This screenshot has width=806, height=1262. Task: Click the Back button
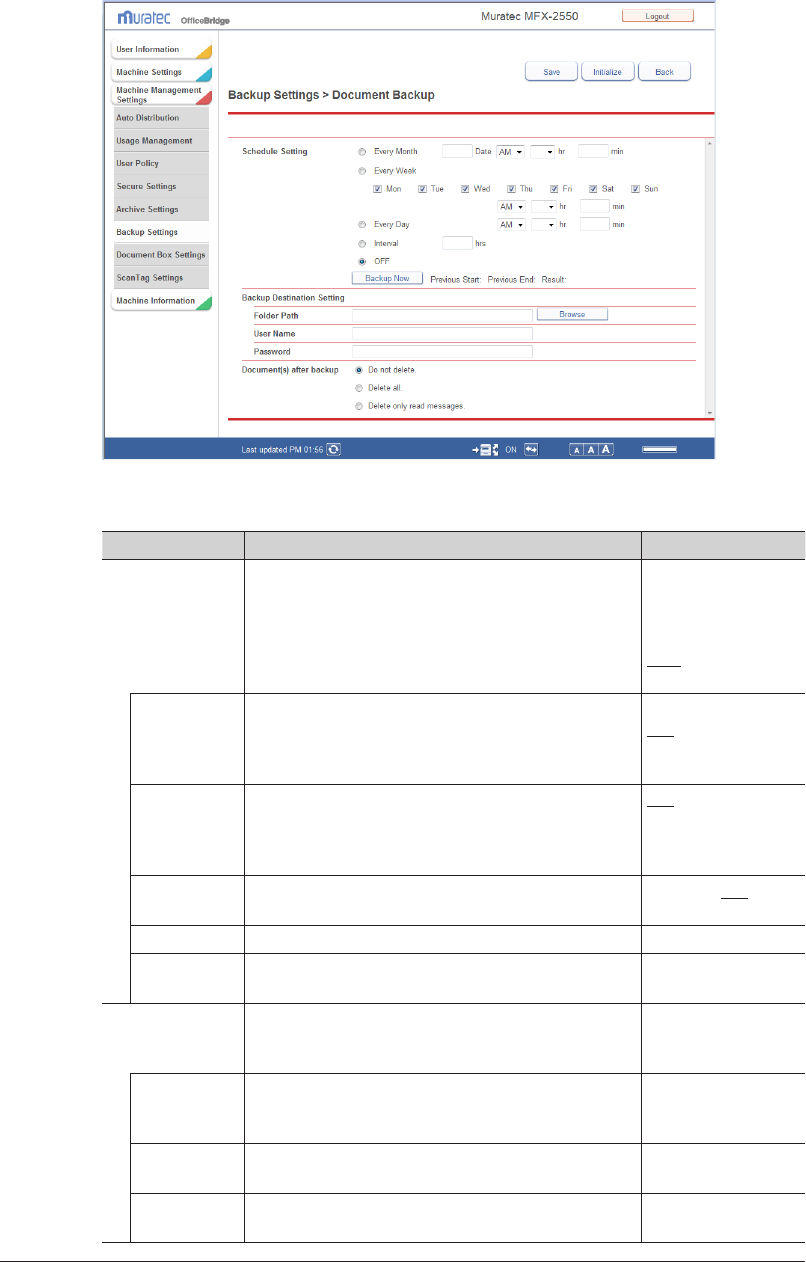[664, 72]
